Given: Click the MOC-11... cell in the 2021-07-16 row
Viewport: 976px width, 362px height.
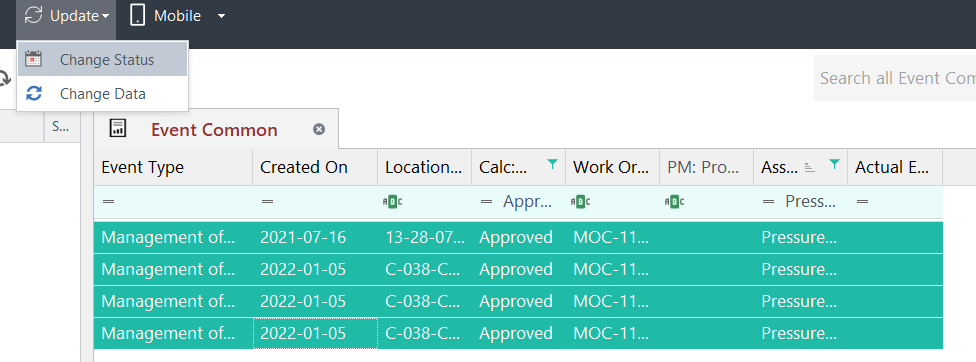Looking at the screenshot, I should click(612, 237).
